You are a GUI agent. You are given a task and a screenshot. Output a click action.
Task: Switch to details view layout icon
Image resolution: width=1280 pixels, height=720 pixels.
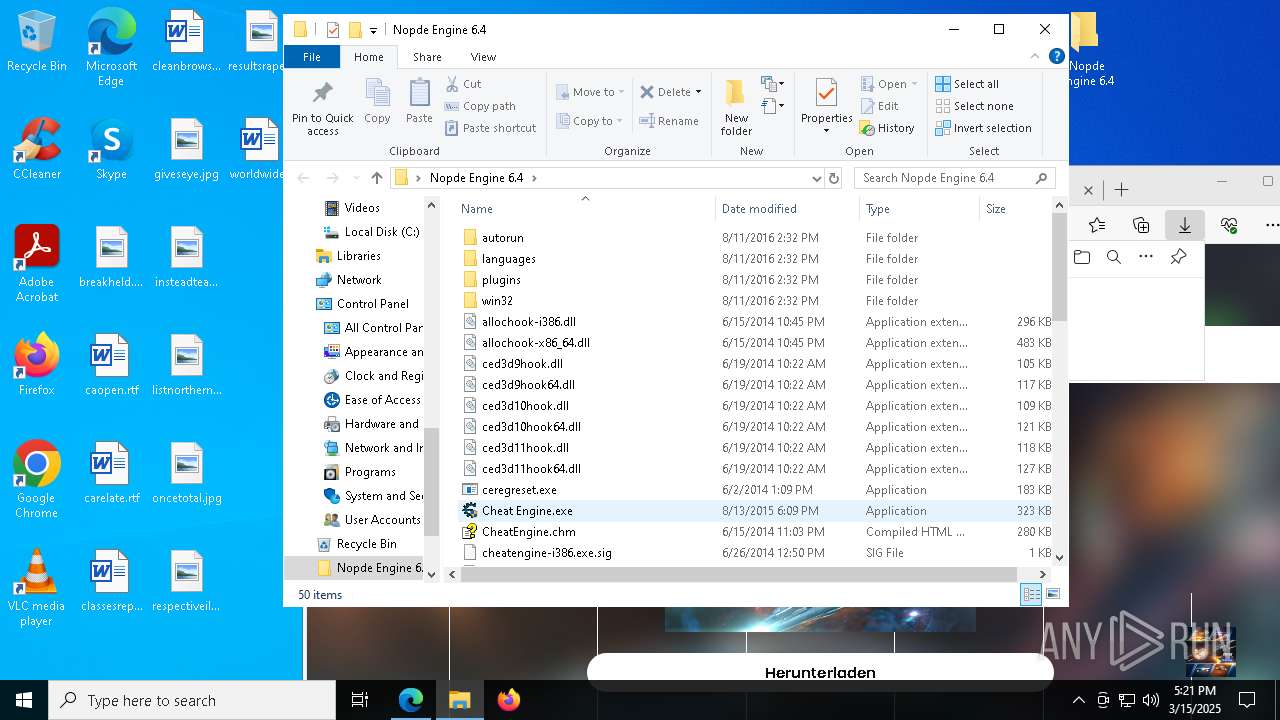pyautogui.click(x=1031, y=595)
